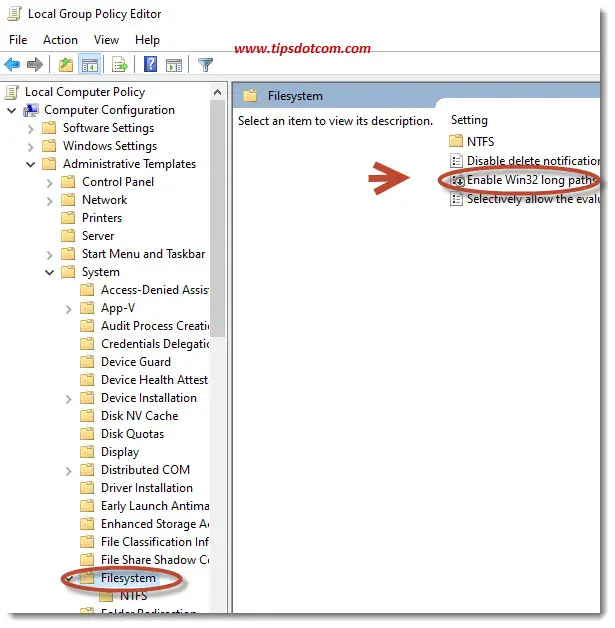Click the tree pane vertical scrollbar thumb

point(218,218)
